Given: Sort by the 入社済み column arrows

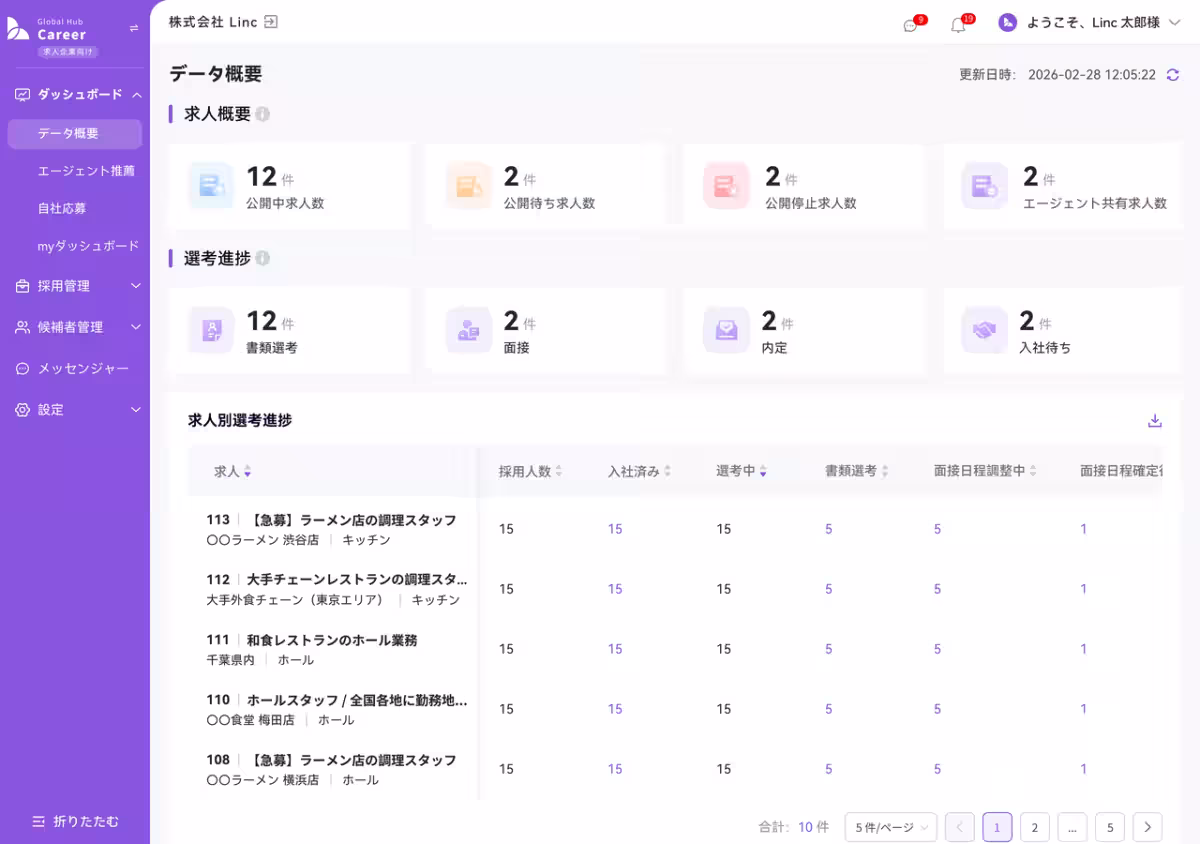Looking at the screenshot, I should click(x=667, y=472).
